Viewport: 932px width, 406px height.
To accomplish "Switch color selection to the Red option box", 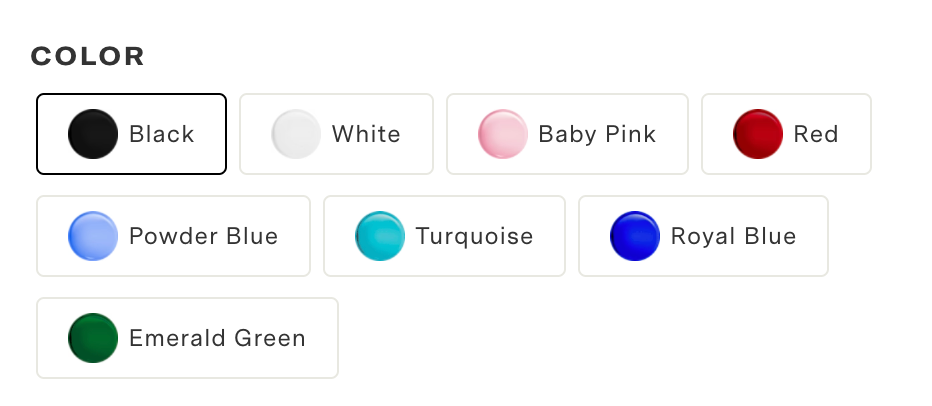I will click(786, 134).
